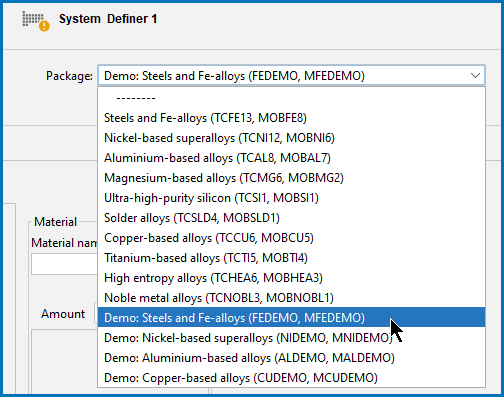Select the blank dashed separator entry
The image size is (504, 397).
click(291, 98)
